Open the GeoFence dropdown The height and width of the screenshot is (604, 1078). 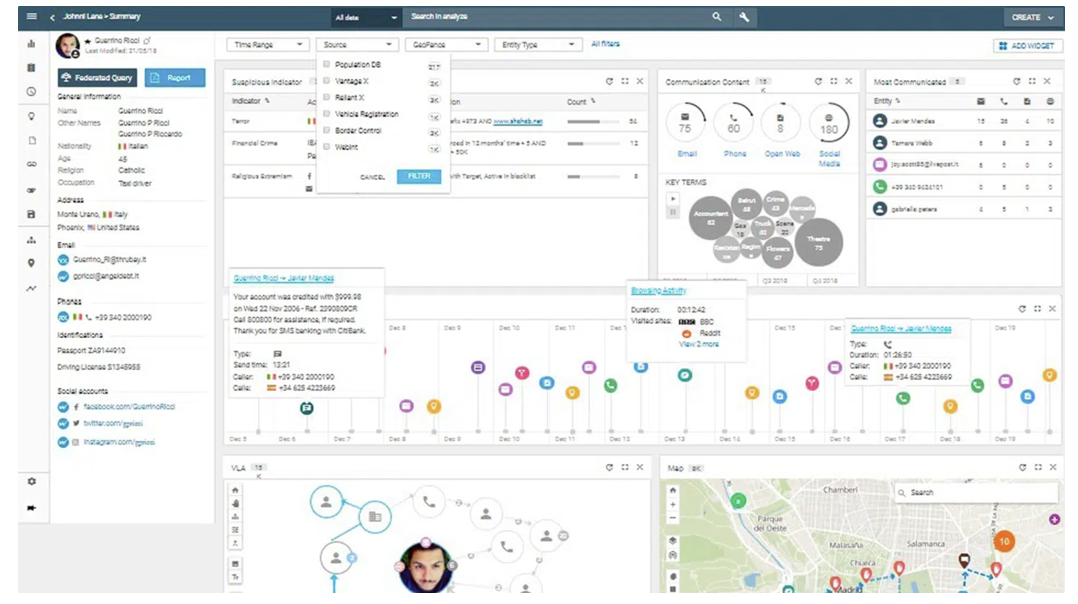click(x=446, y=45)
